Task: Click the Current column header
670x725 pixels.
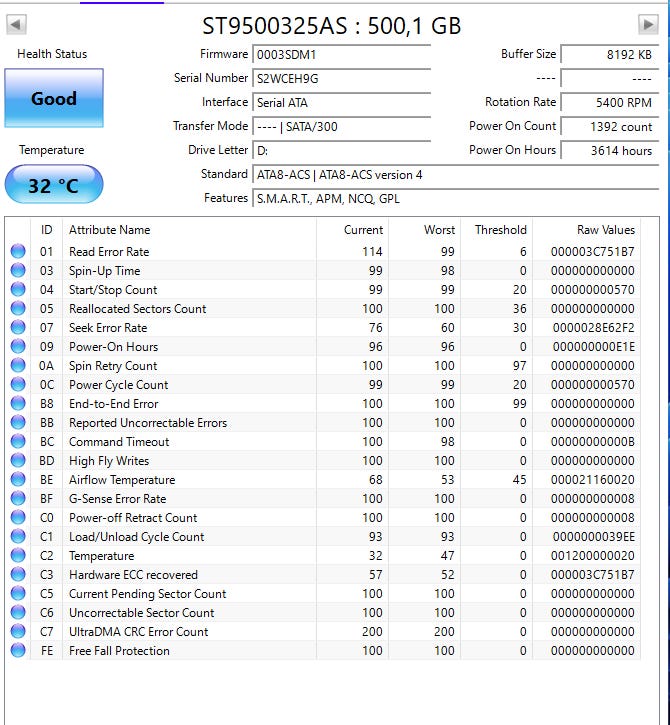Action: tap(353, 230)
